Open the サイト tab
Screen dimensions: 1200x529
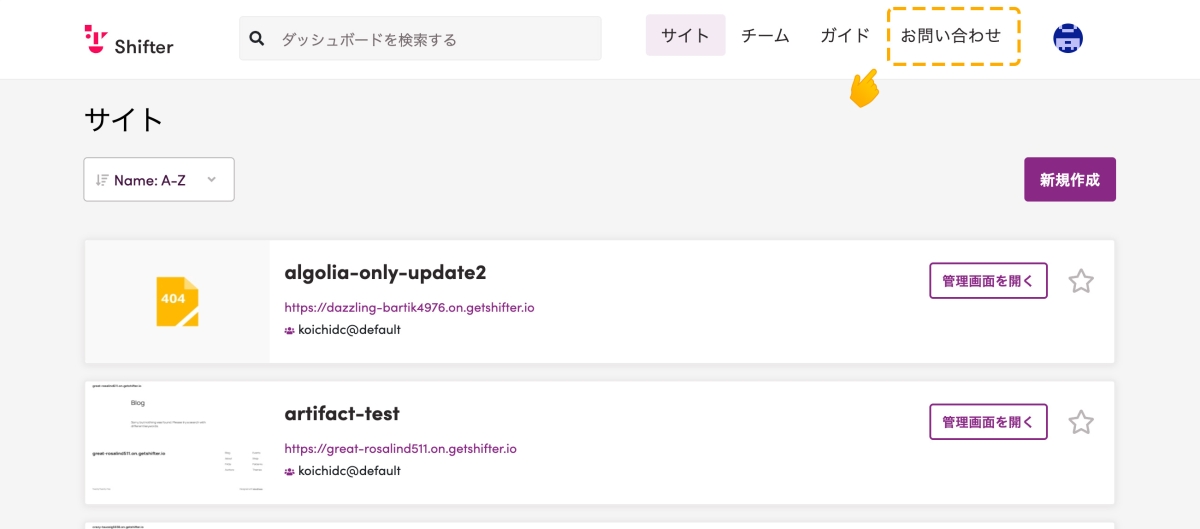point(685,36)
